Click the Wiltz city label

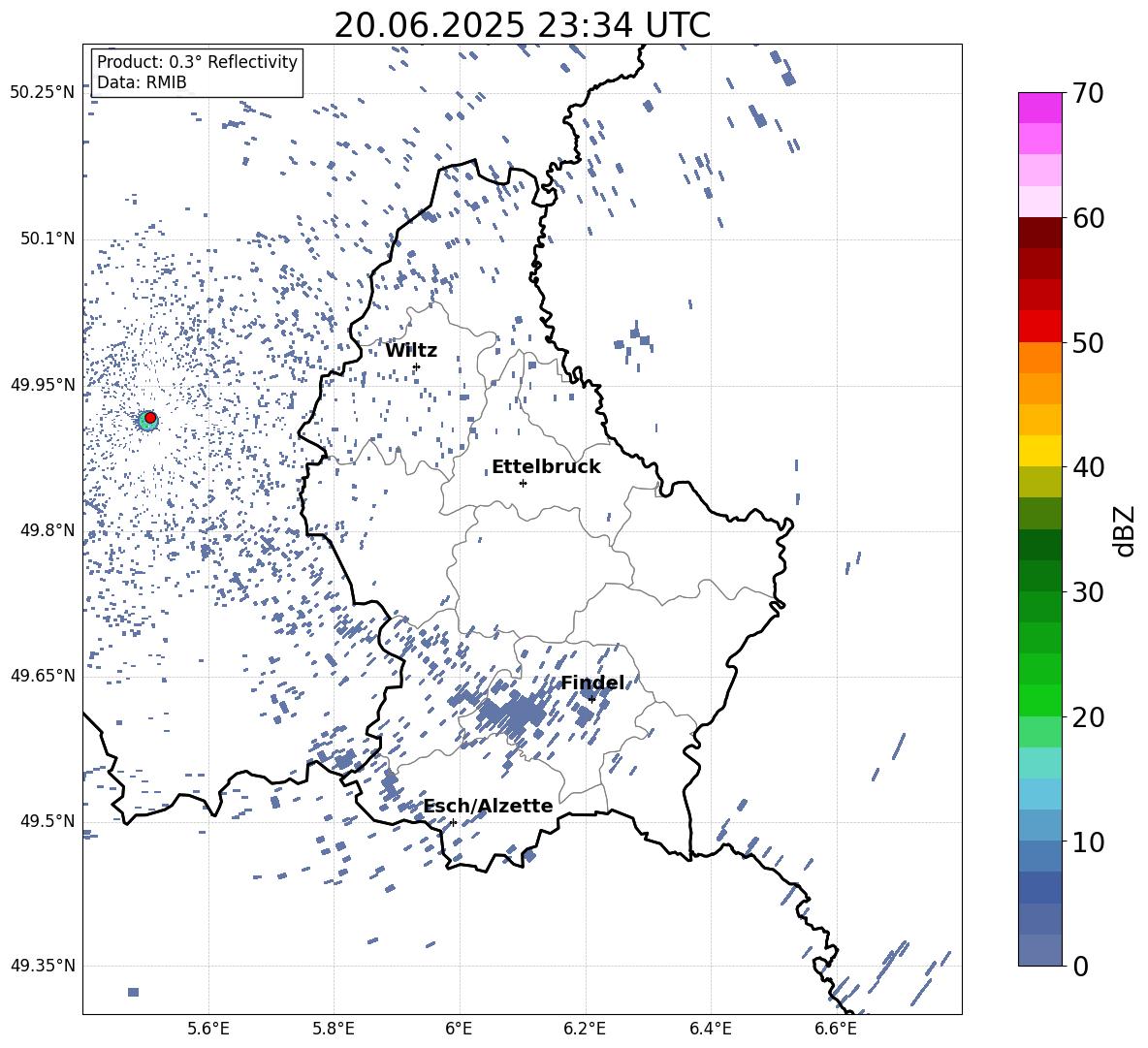point(411,351)
